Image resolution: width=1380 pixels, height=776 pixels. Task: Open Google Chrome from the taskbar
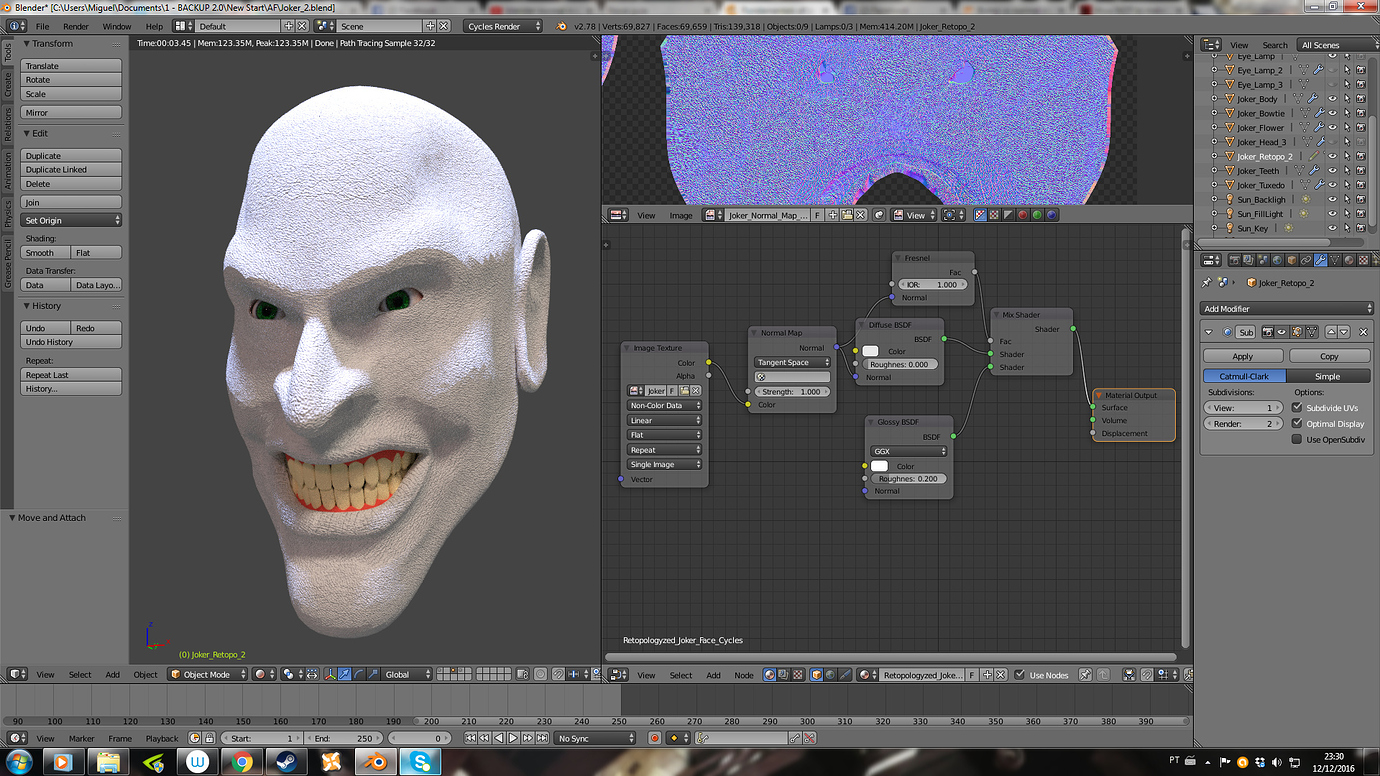point(241,762)
